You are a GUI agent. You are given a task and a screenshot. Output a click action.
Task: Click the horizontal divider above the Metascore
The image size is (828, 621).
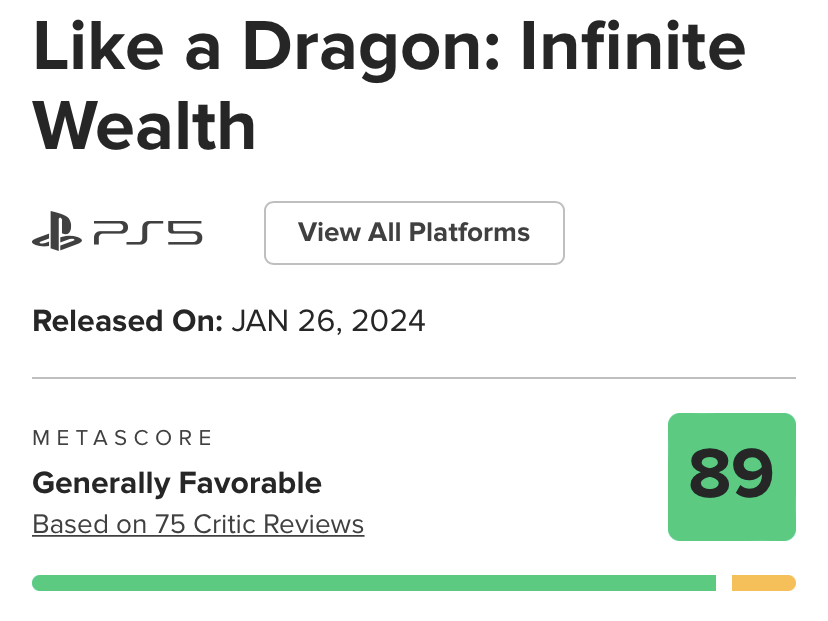(414, 379)
